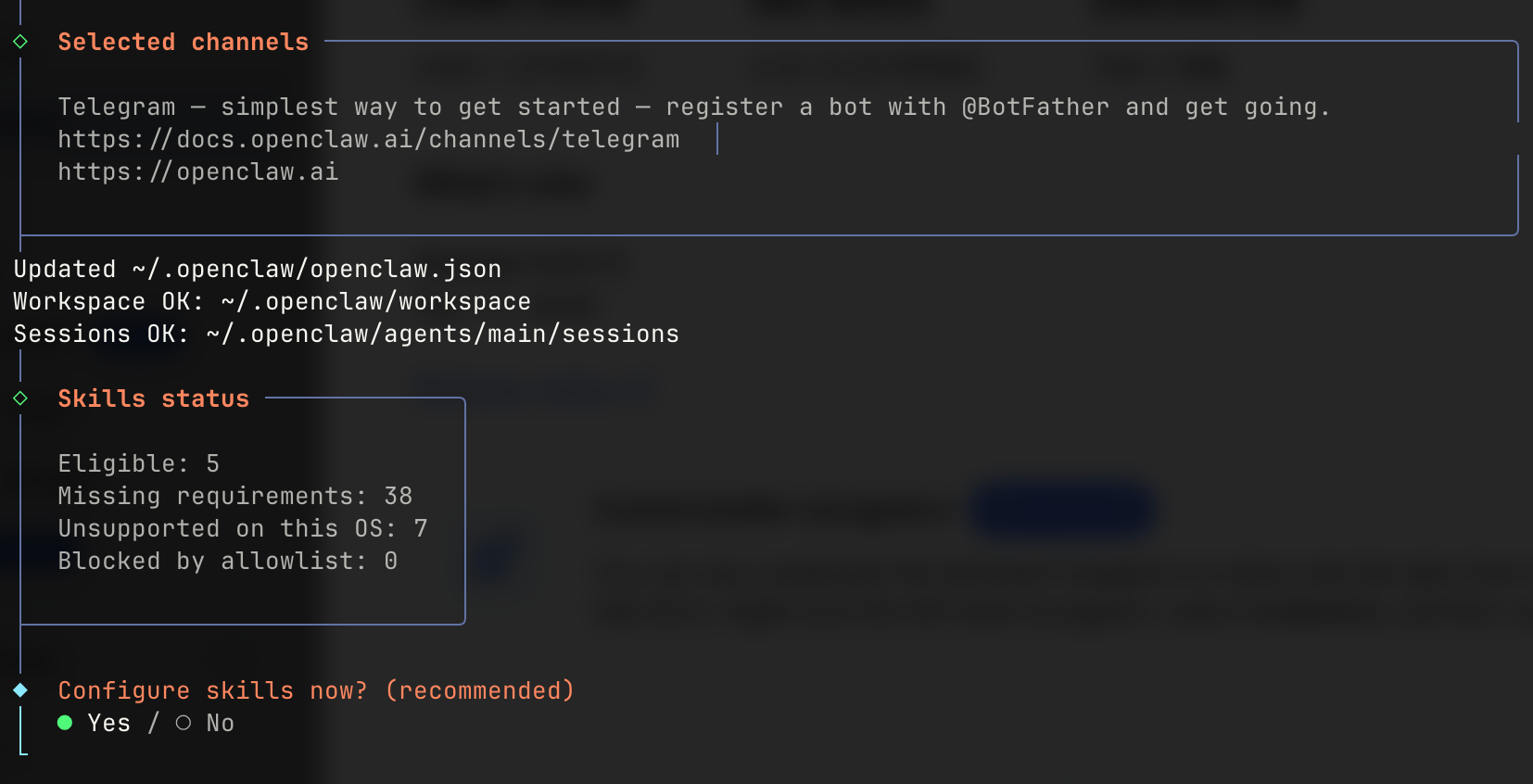Click the Selected channels heading

pyautogui.click(x=183, y=42)
